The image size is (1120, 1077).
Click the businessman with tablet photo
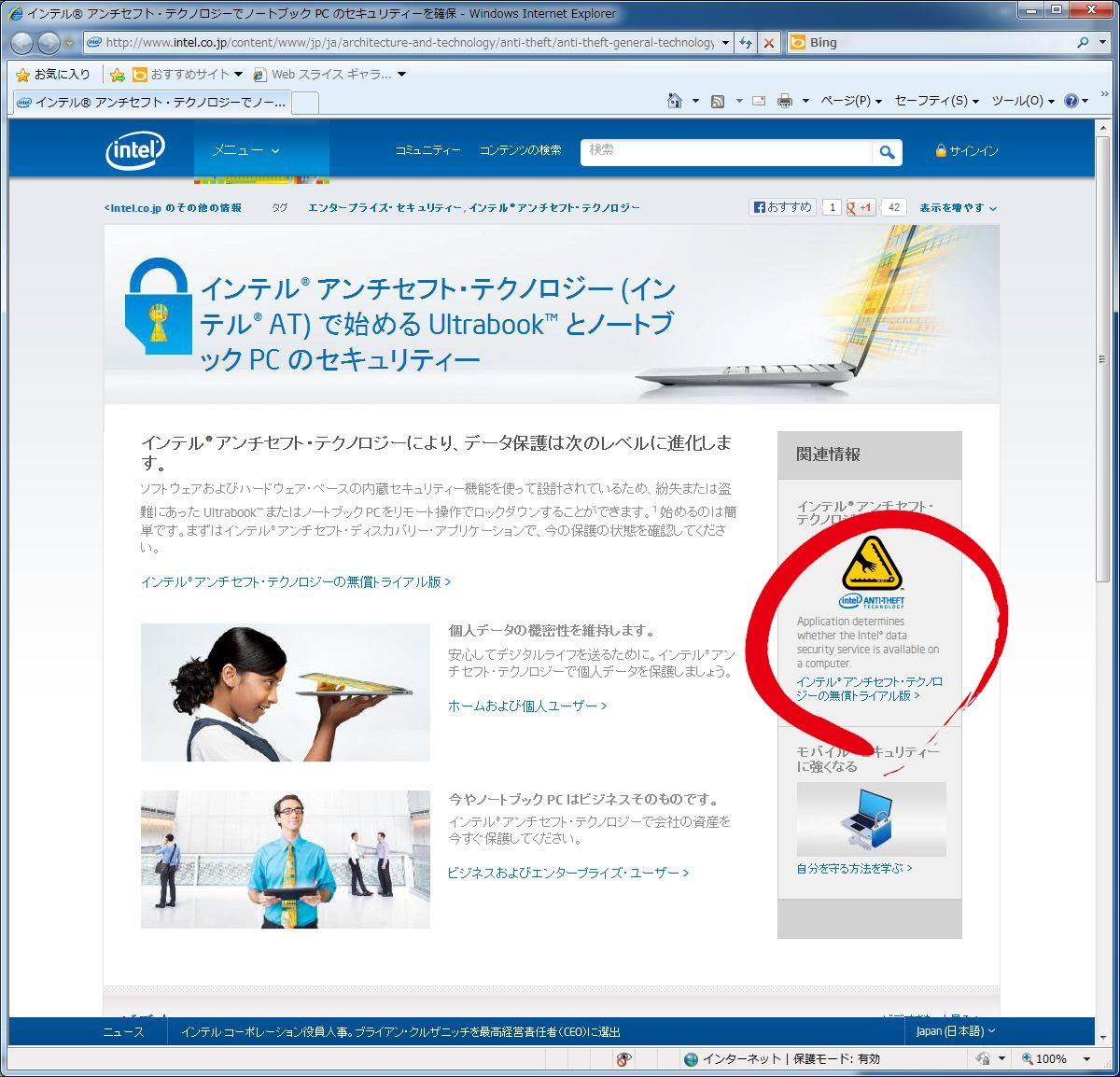pos(286,860)
